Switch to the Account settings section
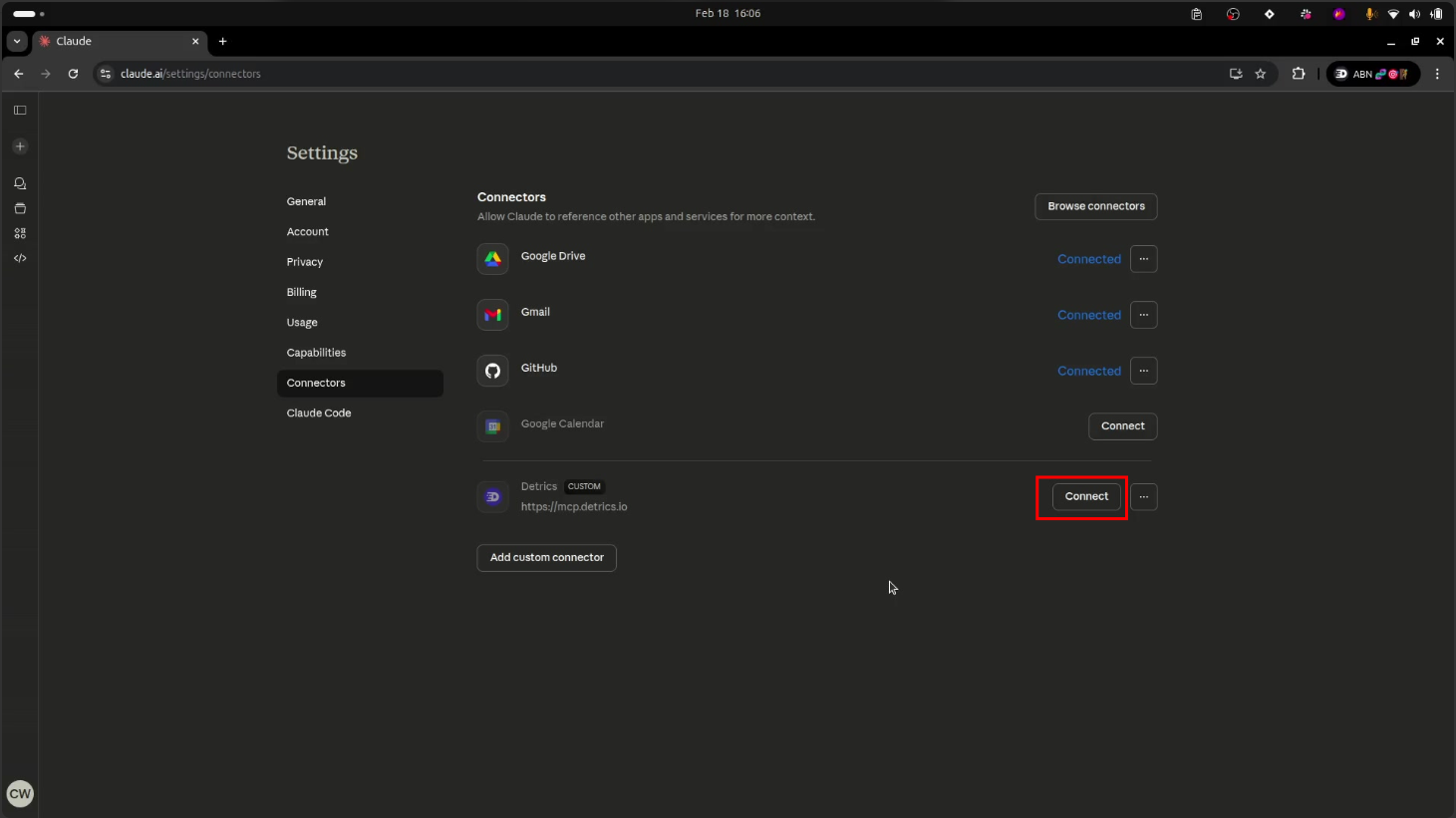Viewport: 1456px width, 818px height. pyautogui.click(x=307, y=231)
